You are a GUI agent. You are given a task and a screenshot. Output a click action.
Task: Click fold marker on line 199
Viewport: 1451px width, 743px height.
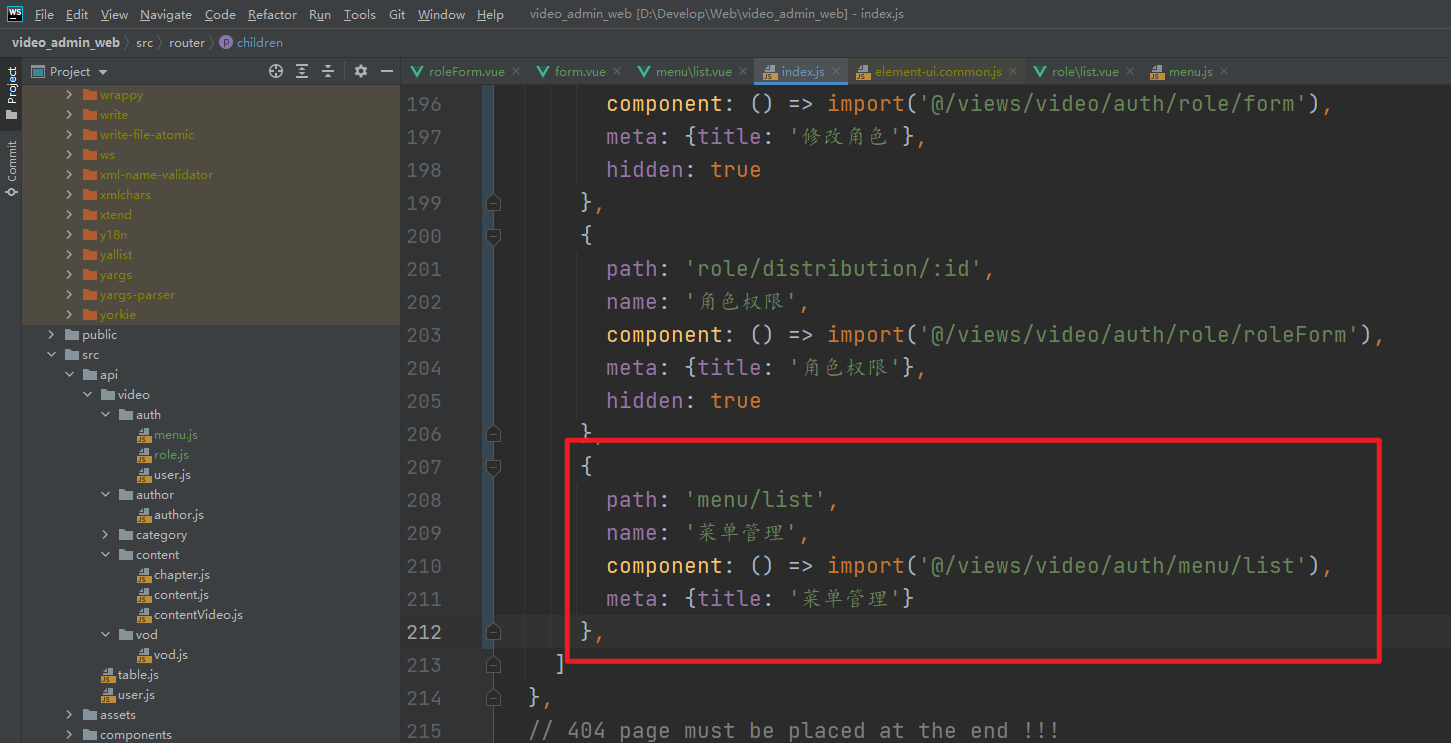click(x=492, y=203)
